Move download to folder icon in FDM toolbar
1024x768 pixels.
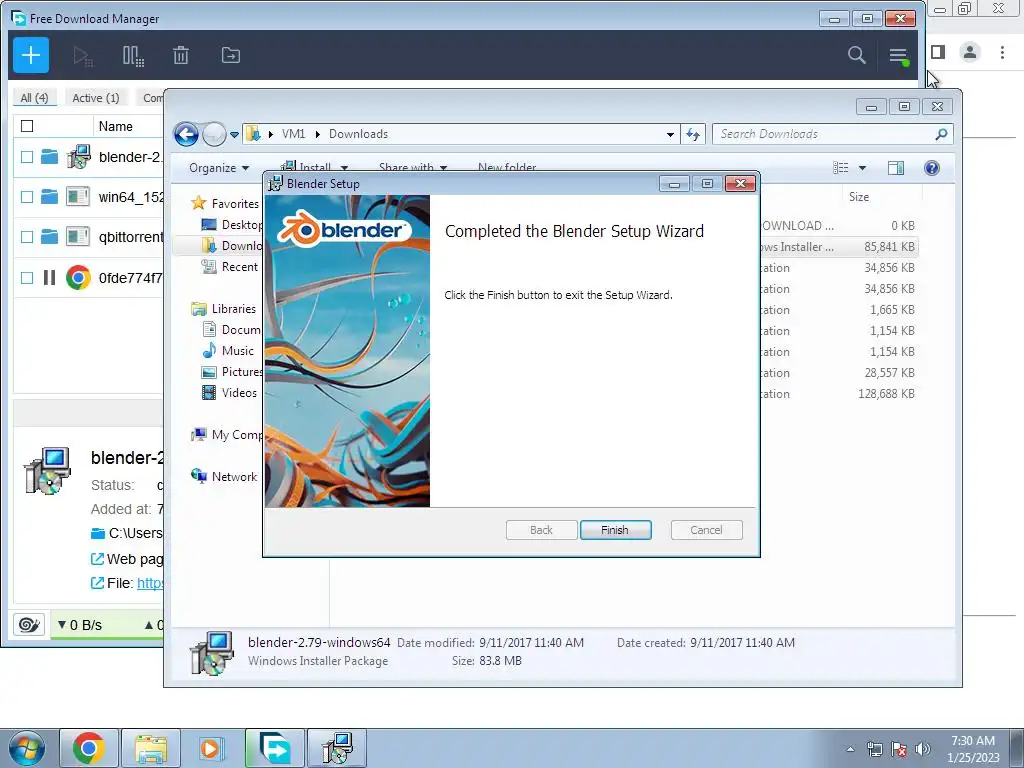click(x=231, y=56)
